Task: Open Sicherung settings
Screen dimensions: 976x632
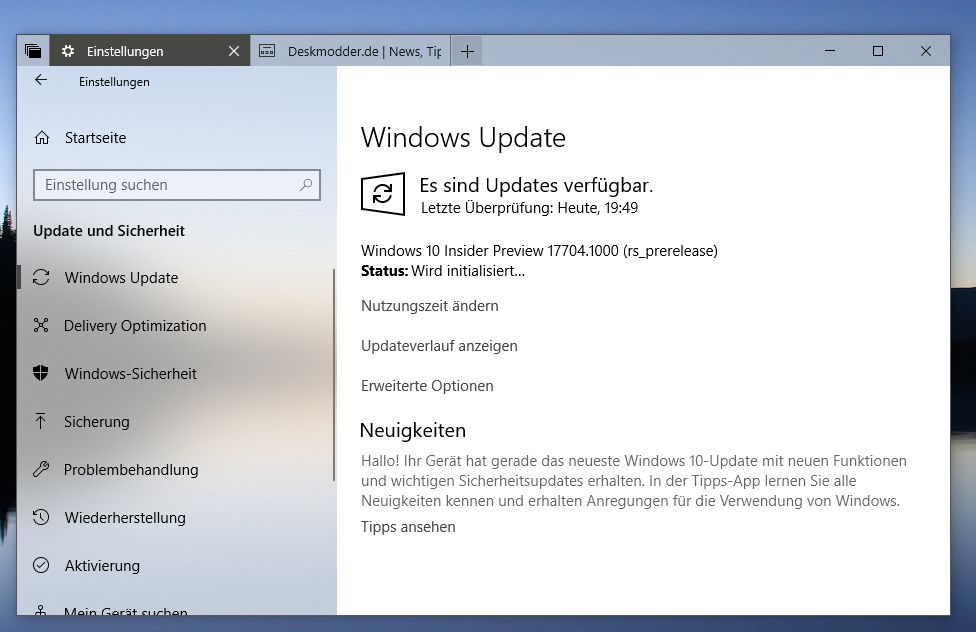Action: (x=97, y=422)
